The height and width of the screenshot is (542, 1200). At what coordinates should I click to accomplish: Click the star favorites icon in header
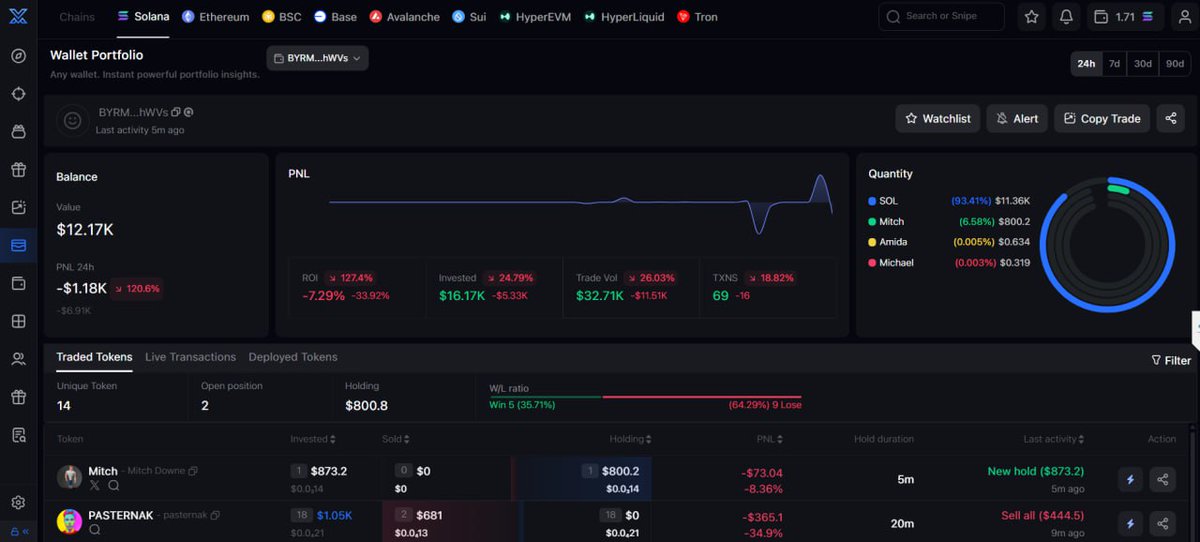tap(1031, 17)
